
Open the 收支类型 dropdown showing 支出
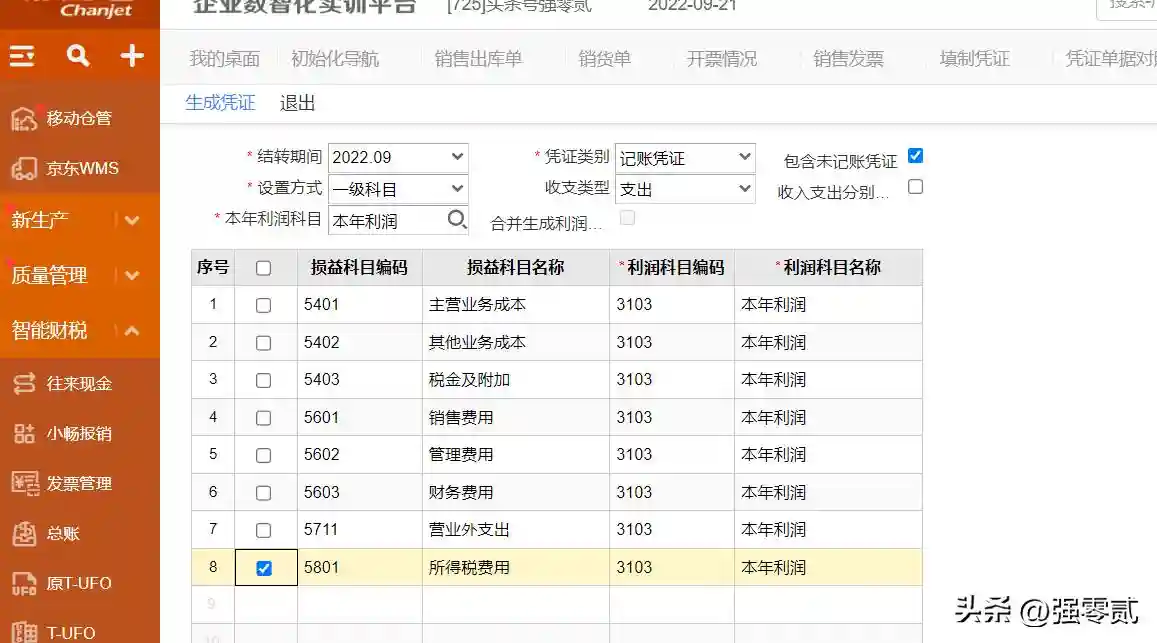pyautogui.click(x=685, y=189)
